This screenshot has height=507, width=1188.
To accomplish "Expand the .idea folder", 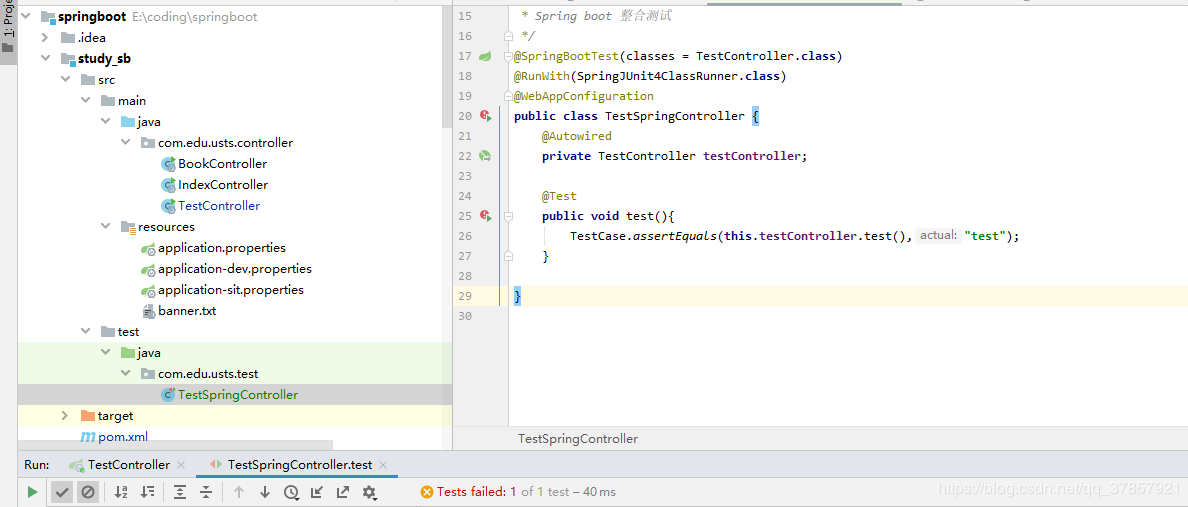I will [45, 37].
